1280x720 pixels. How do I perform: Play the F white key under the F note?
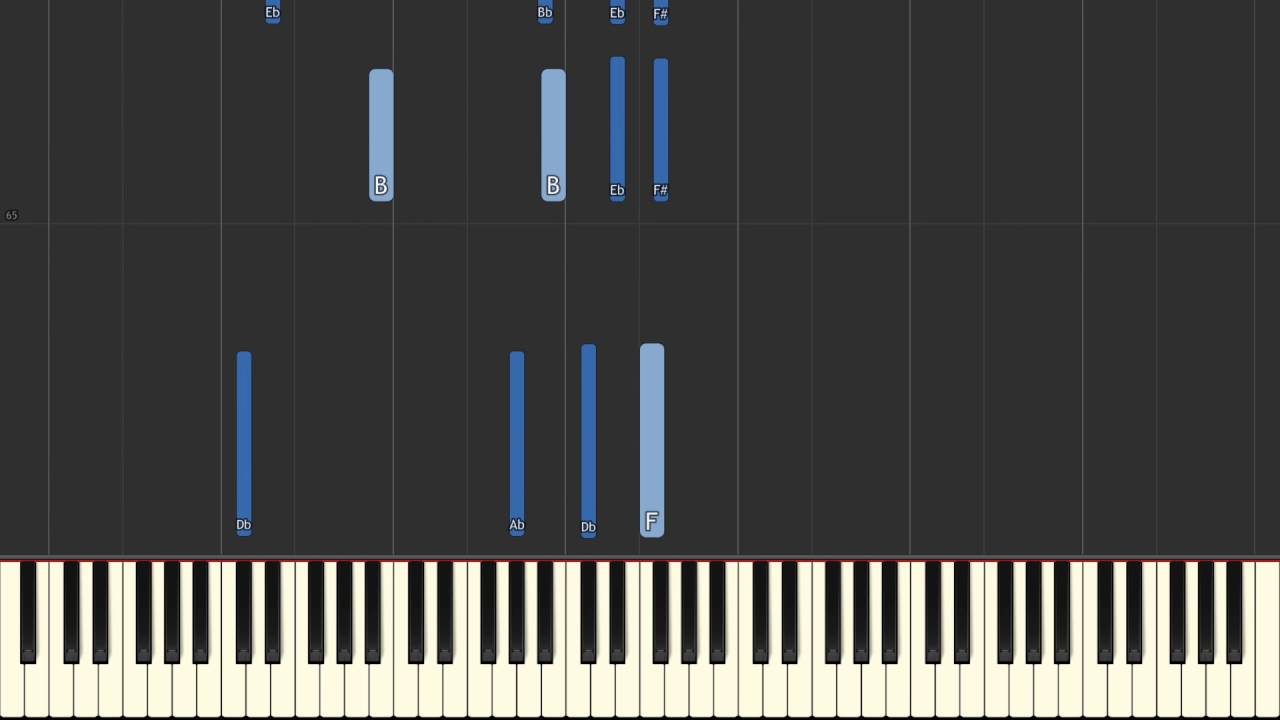click(x=652, y=690)
